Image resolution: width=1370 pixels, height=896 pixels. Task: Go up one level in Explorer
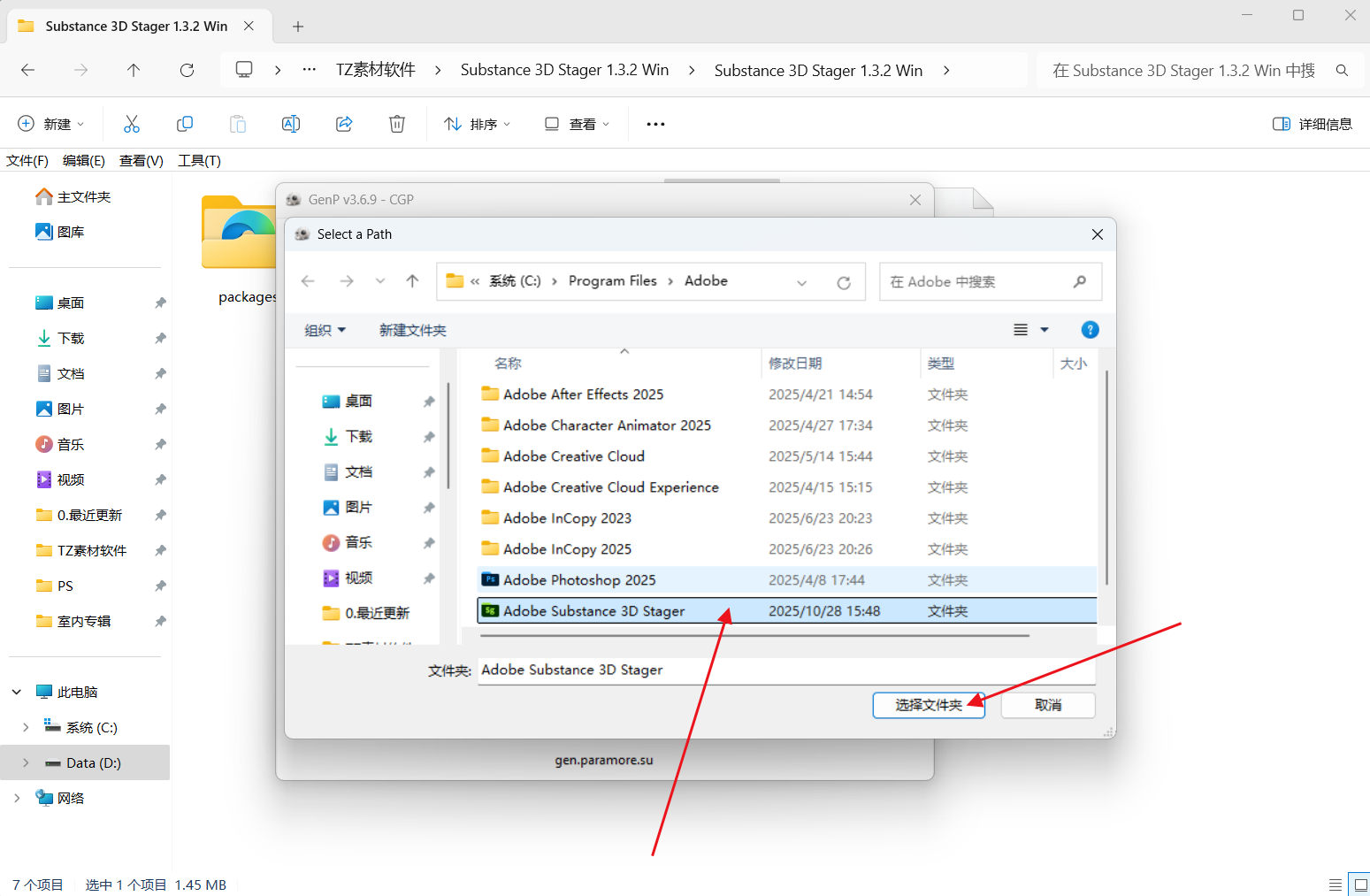(x=134, y=70)
